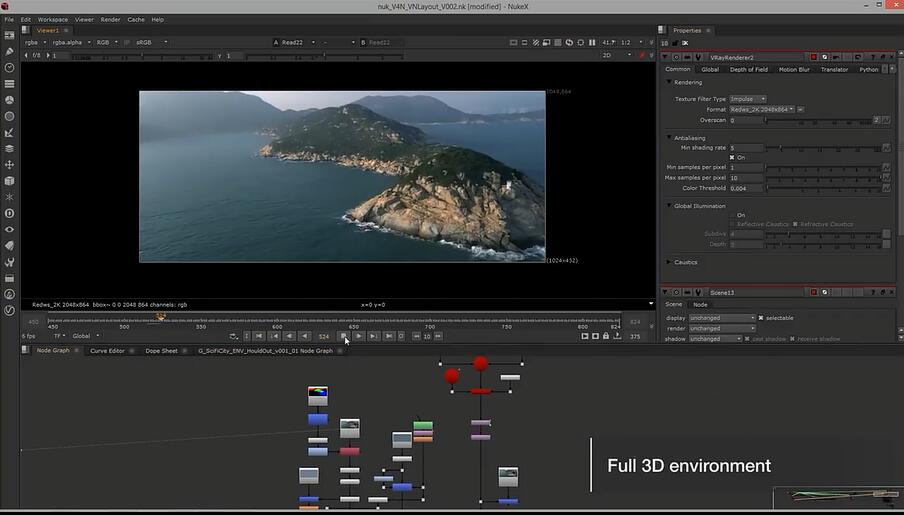This screenshot has height=515, width=904.
Task: Open the Cache menu
Action: (x=136, y=20)
